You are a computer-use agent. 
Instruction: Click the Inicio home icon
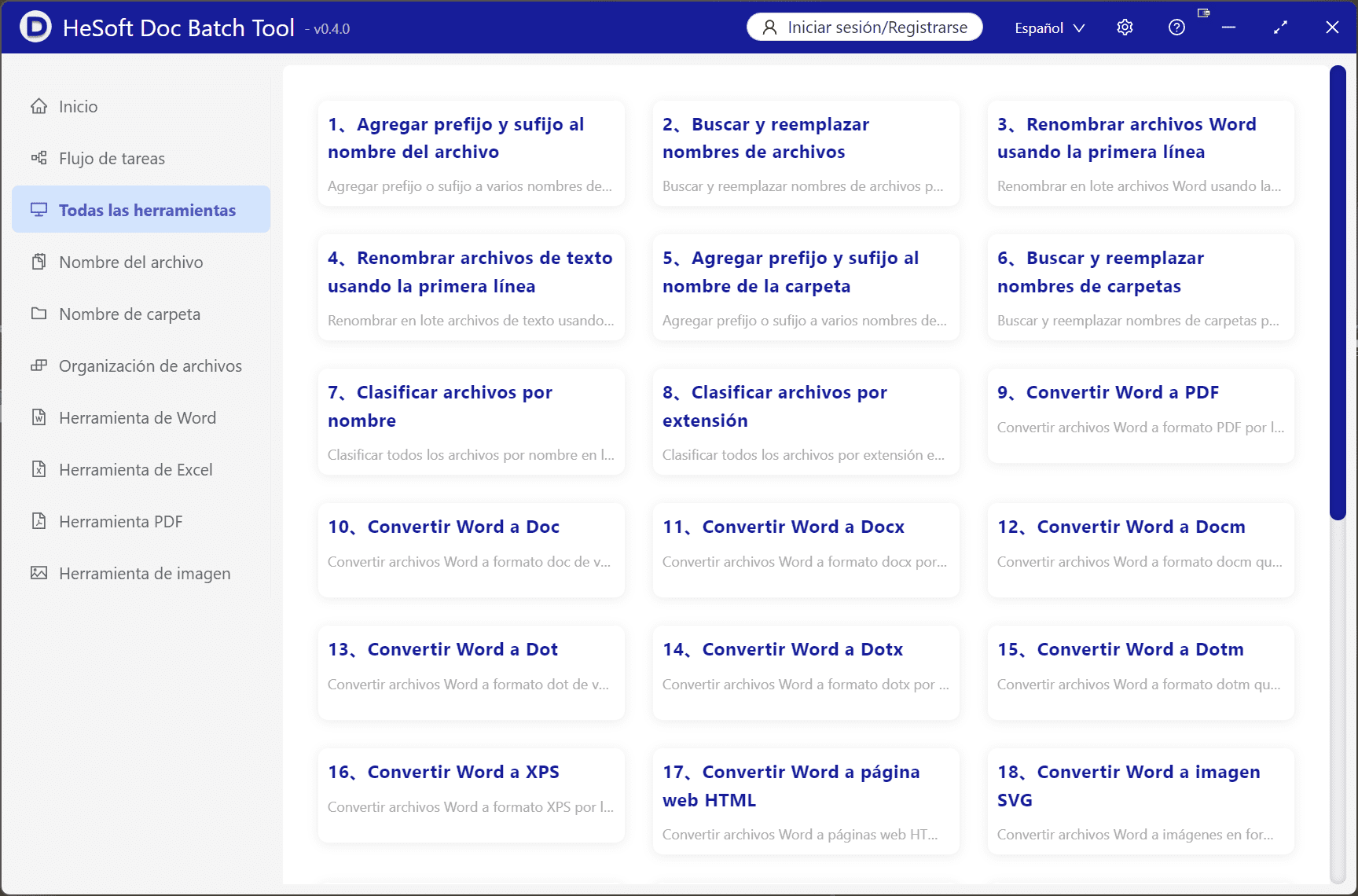pos(39,106)
